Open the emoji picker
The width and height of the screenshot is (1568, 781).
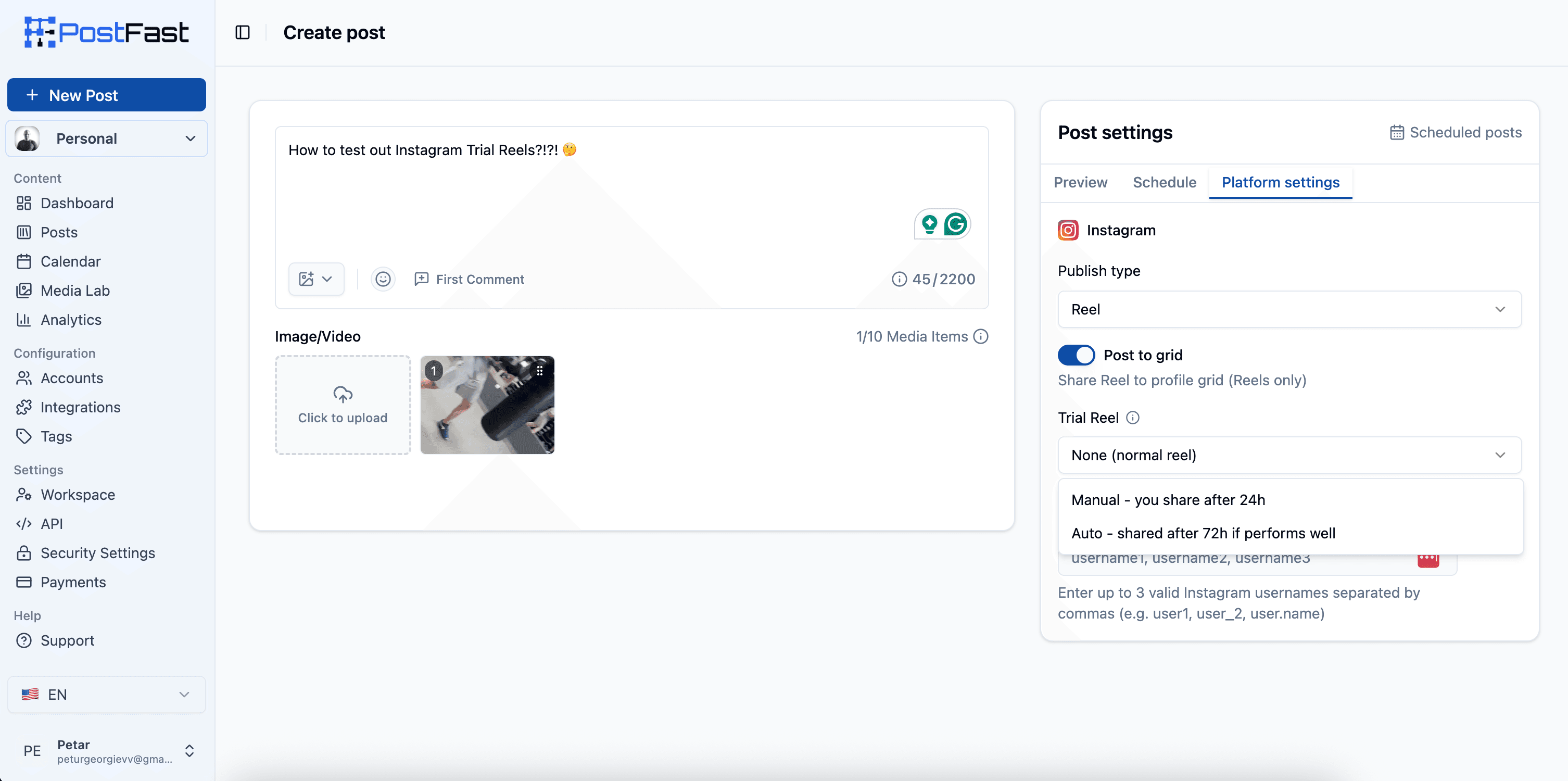pyautogui.click(x=382, y=279)
